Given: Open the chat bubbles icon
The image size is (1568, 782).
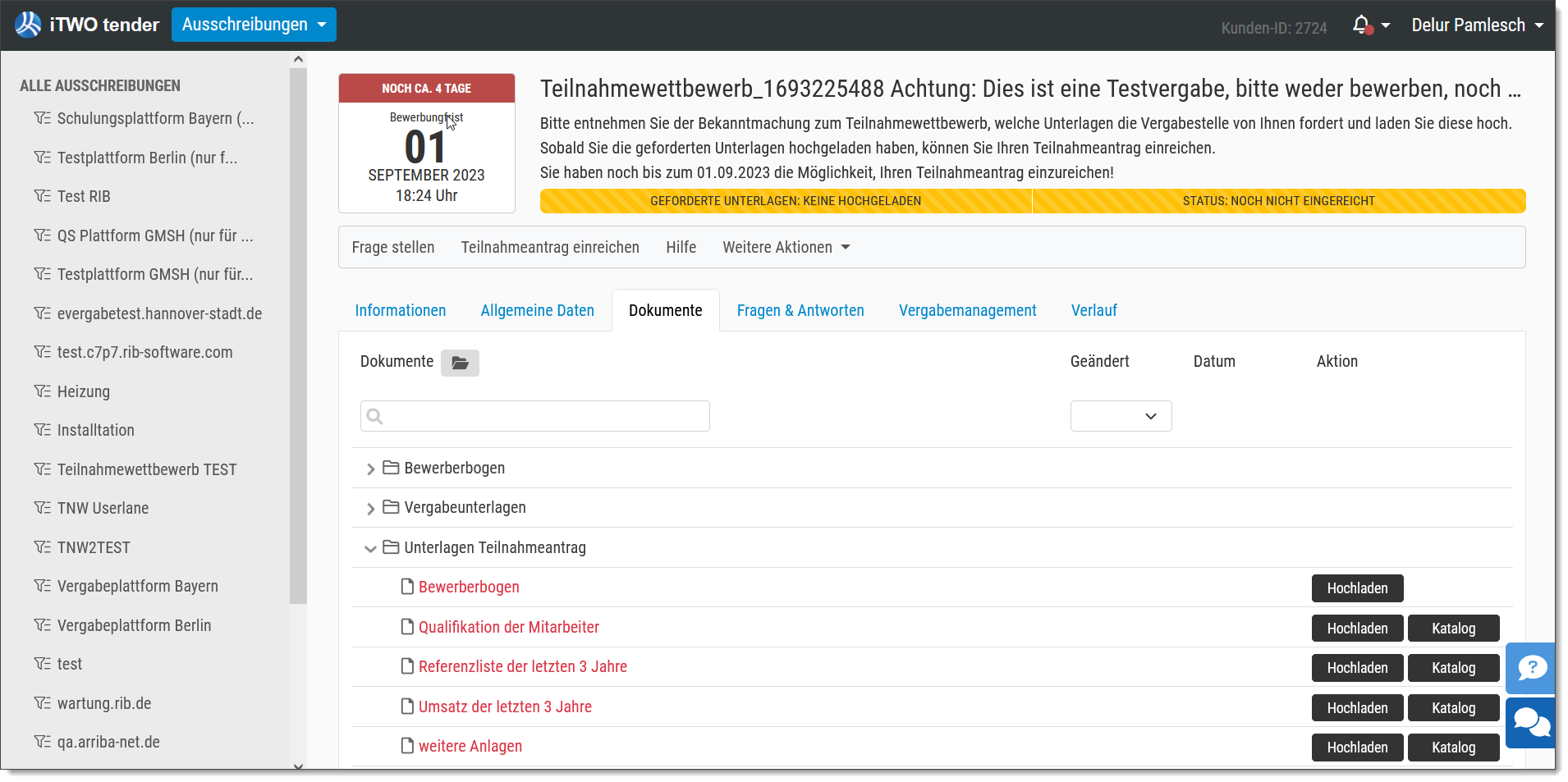Looking at the screenshot, I should click(1531, 723).
